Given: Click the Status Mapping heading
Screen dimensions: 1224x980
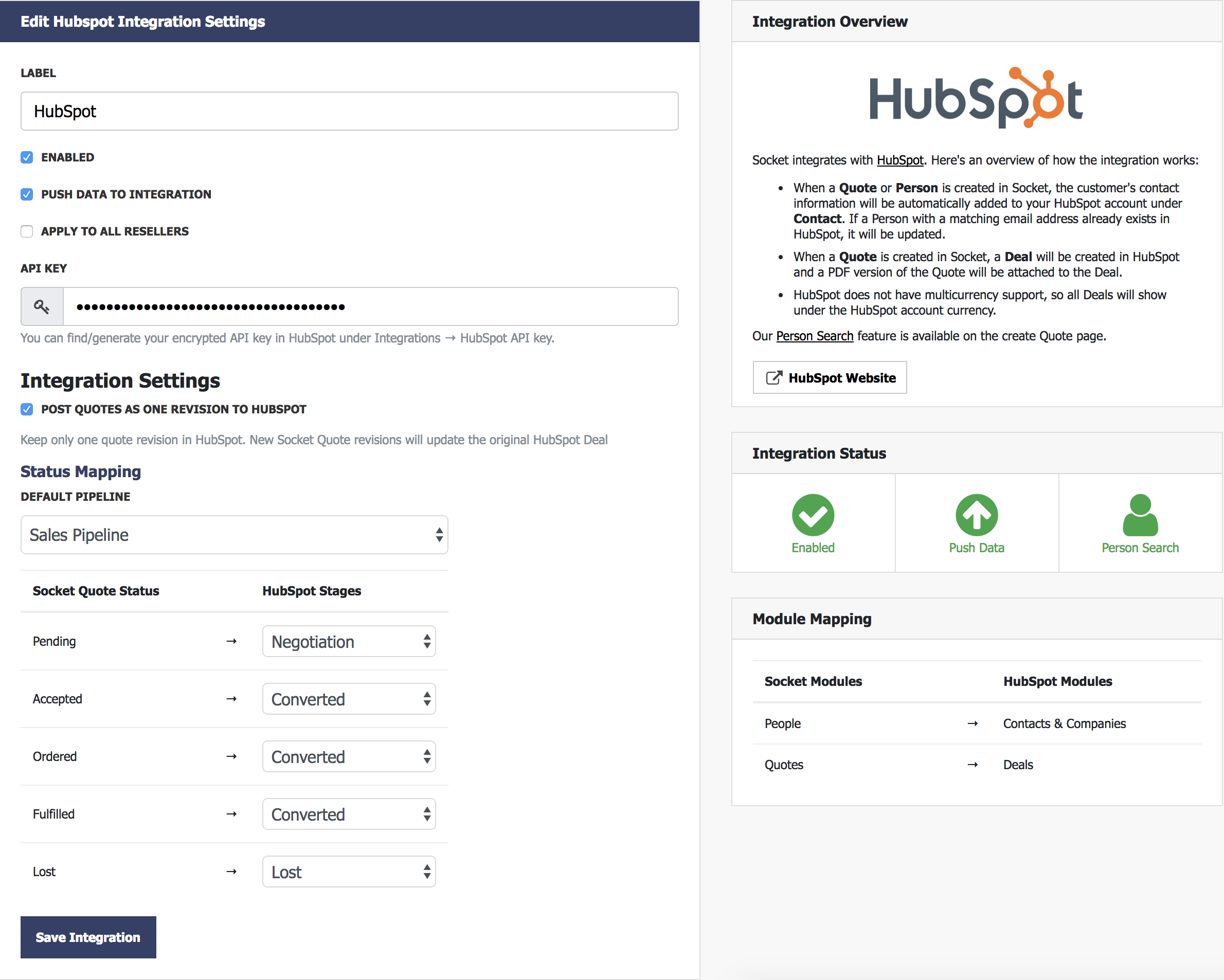Looking at the screenshot, I should click(x=81, y=471).
